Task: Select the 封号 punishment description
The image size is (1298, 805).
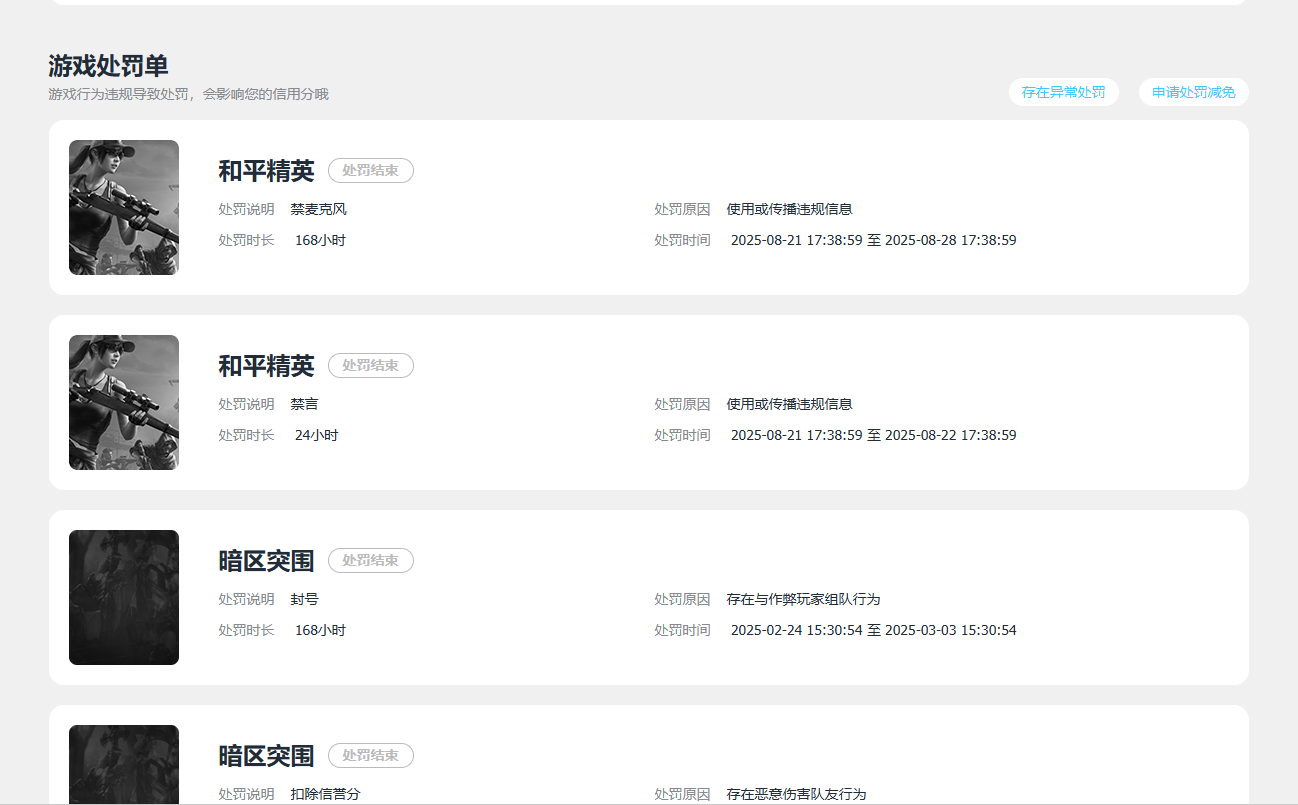Action: click(x=305, y=599)
